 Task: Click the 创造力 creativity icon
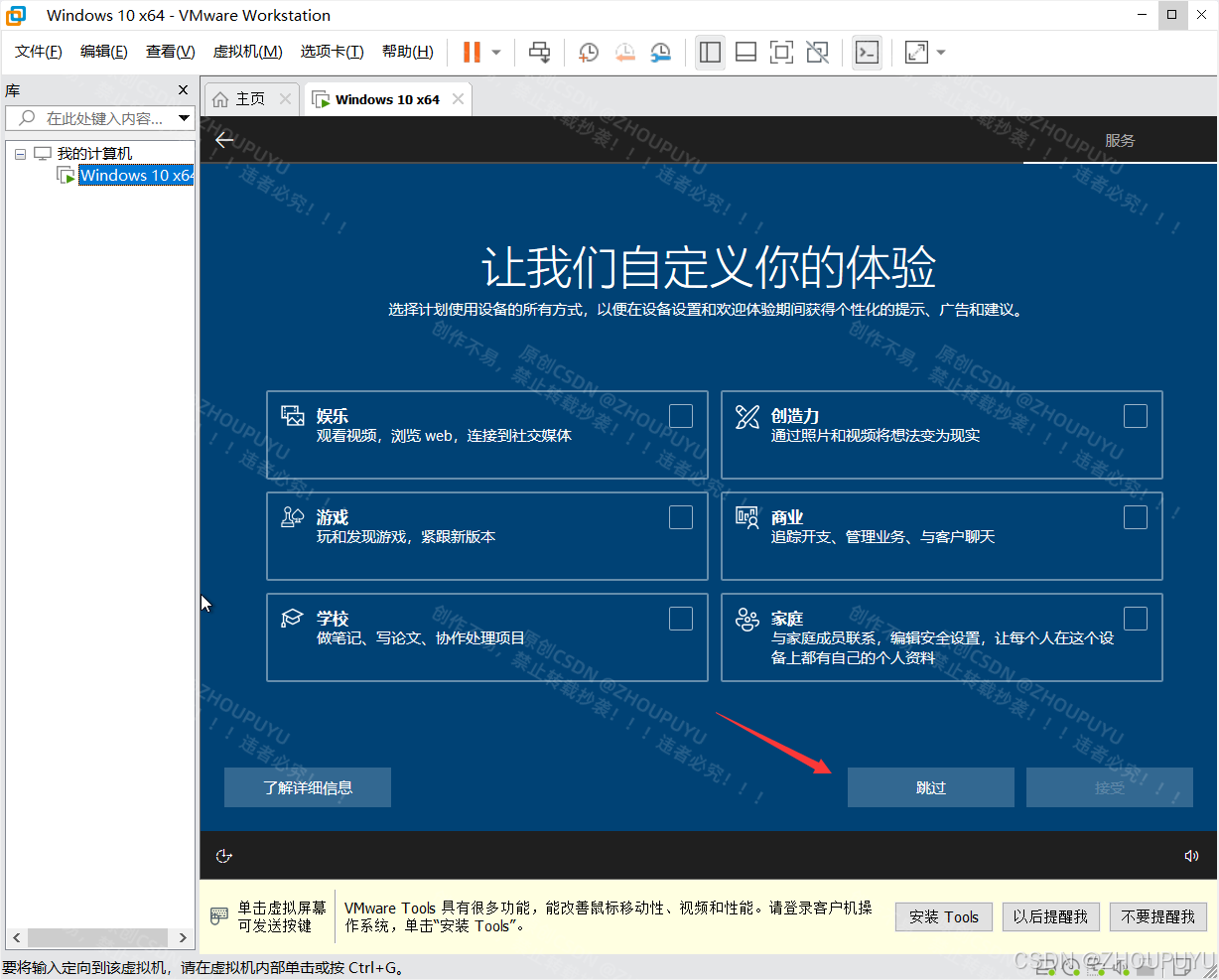point(747,416)
